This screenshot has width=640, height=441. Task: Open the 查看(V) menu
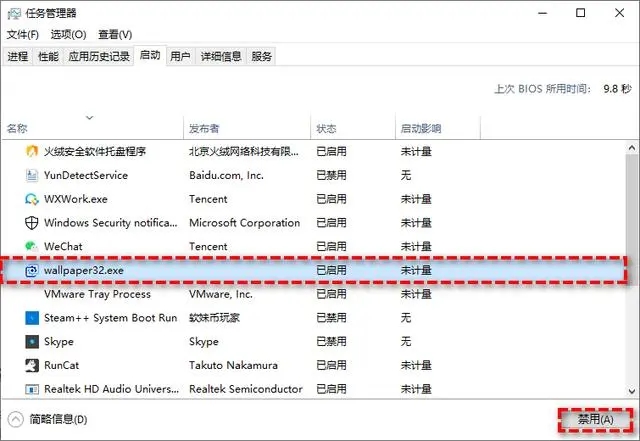115,34
